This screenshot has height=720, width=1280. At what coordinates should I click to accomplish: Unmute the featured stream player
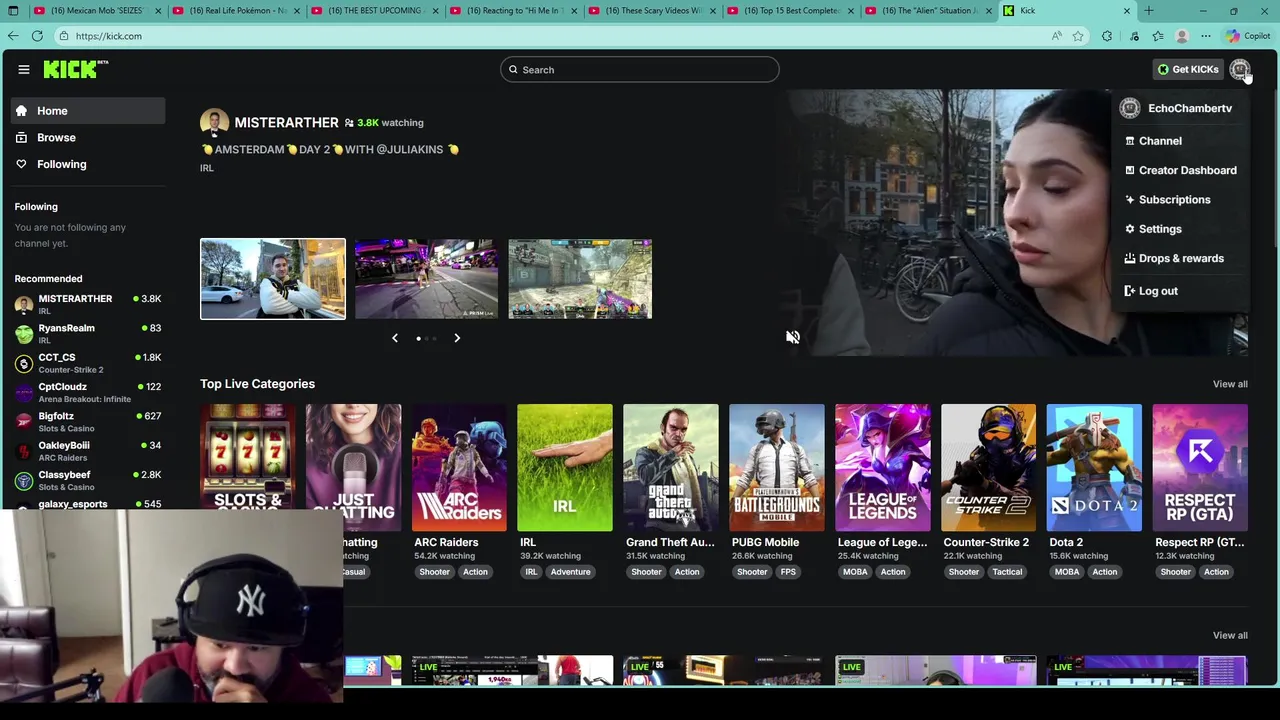(793, 338)
